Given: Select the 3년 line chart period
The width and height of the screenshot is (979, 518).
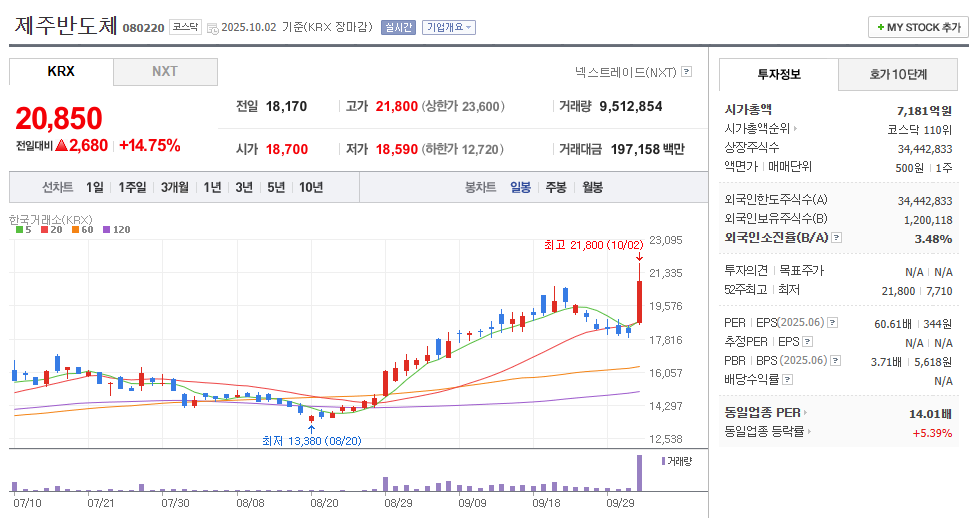Looking at the screenshot, I should [244, 187].
